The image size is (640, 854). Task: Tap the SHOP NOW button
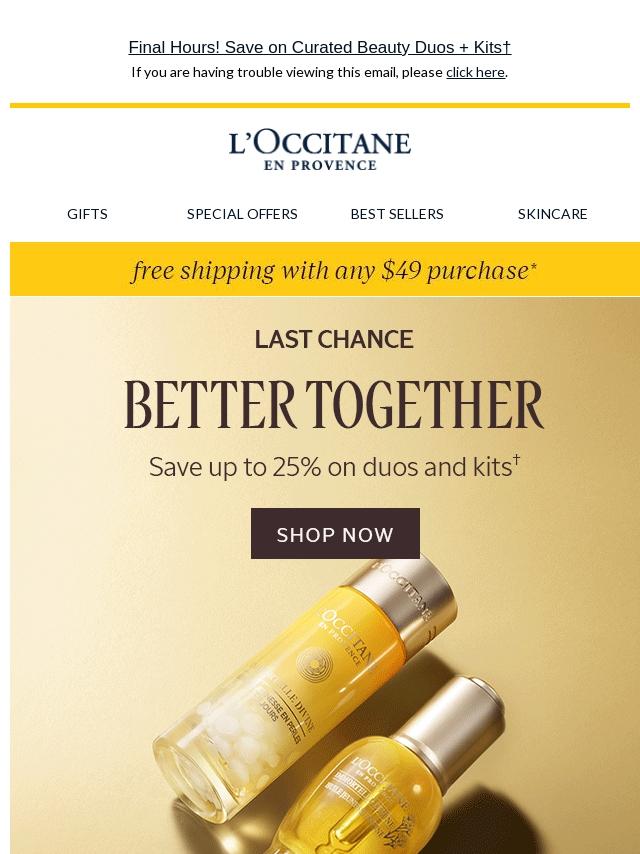(335, 534)
